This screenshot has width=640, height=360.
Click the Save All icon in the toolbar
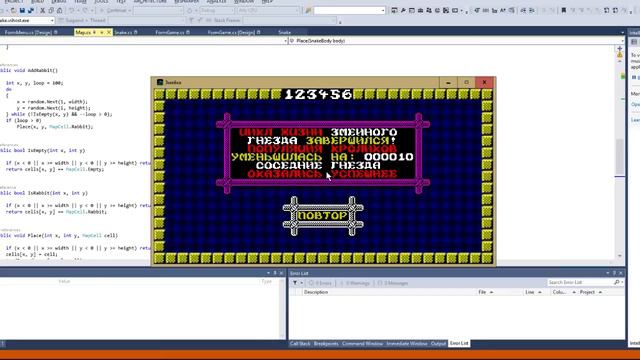pos(31,10)
